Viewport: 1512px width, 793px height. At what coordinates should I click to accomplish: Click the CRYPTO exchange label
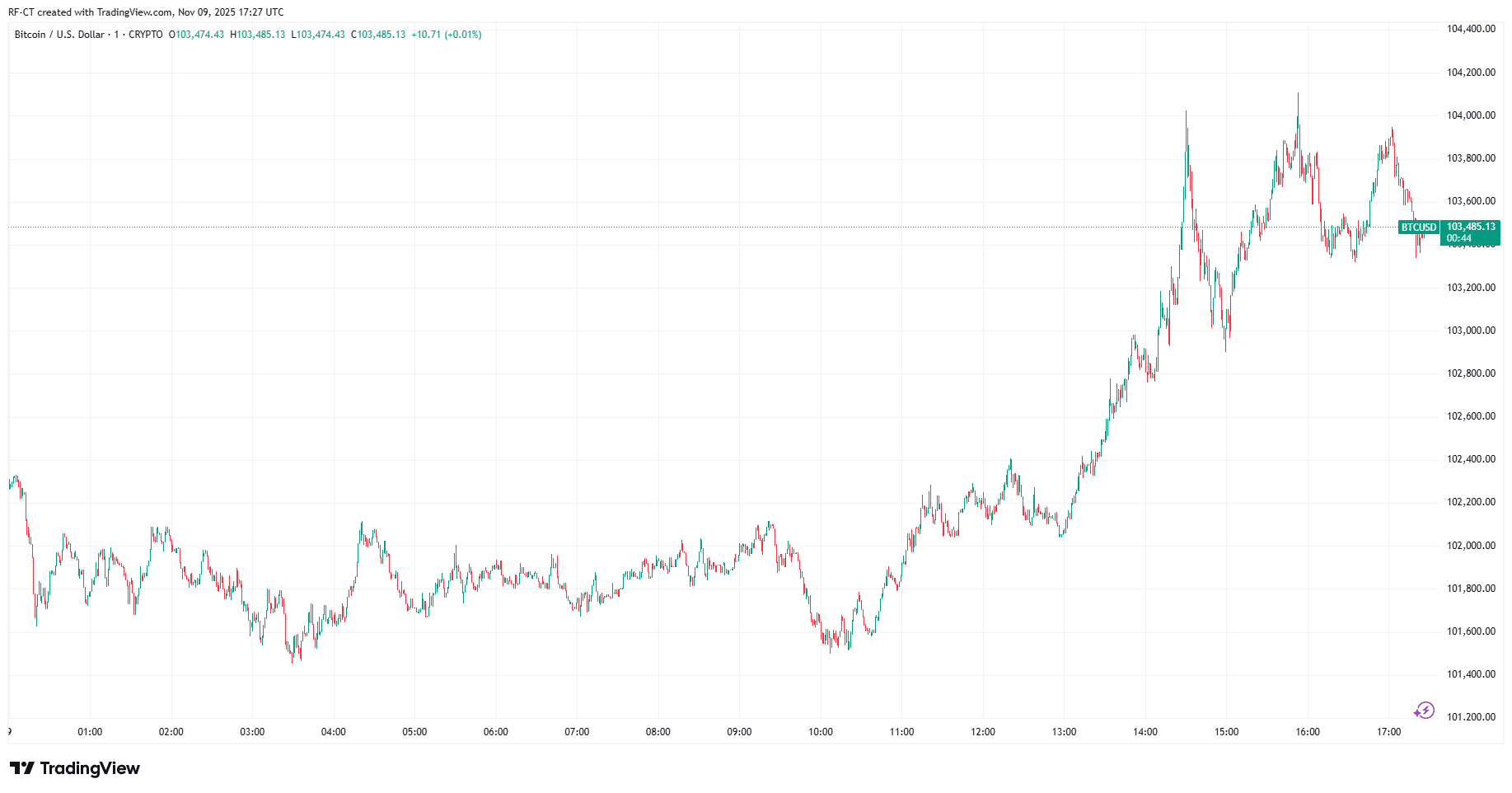[x=147, y=34]
